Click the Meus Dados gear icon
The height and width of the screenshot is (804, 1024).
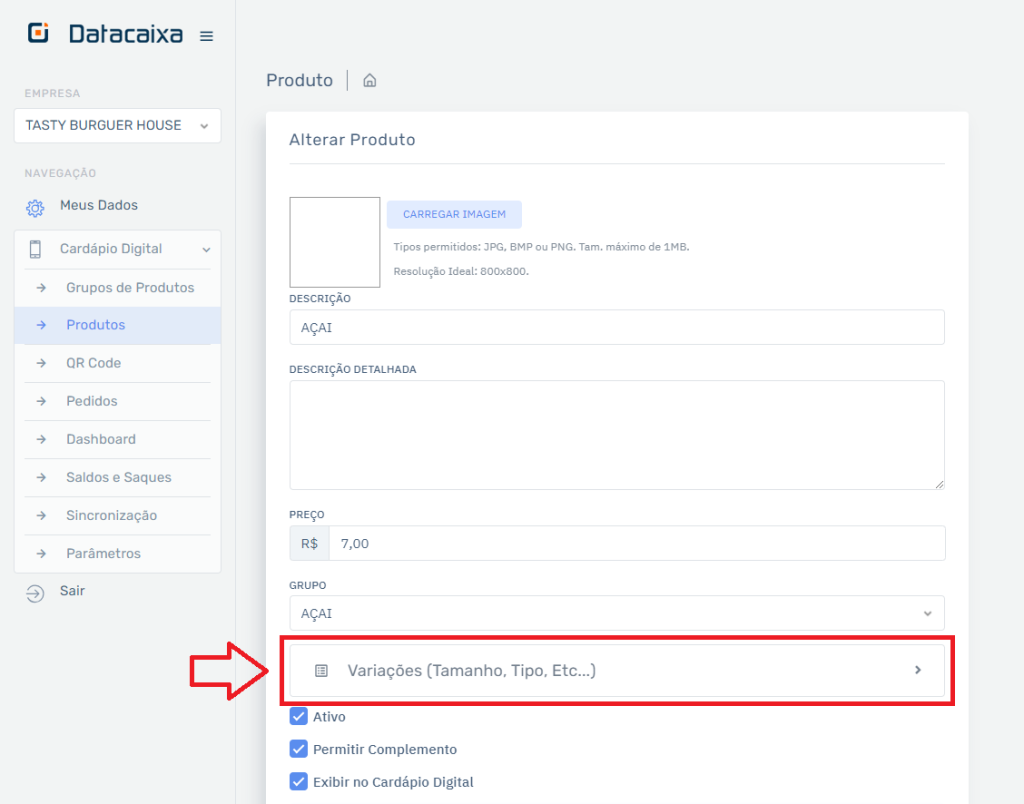click(x=35, y=207)
